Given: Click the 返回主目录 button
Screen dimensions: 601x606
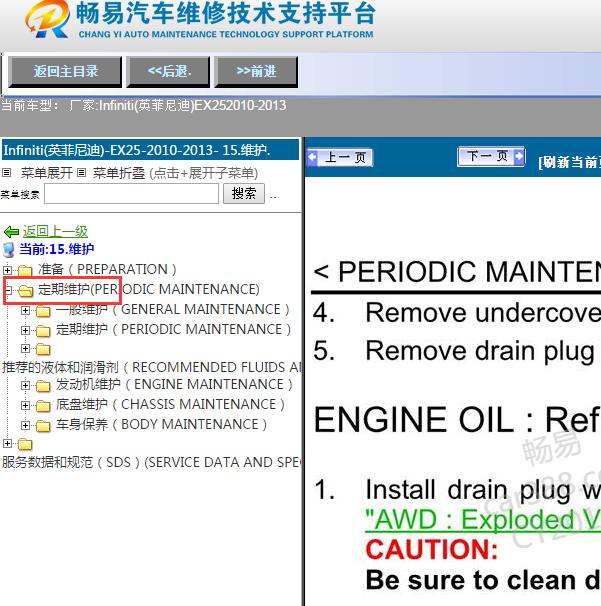Looking at the screenshot, I should (x=65, y=71).
